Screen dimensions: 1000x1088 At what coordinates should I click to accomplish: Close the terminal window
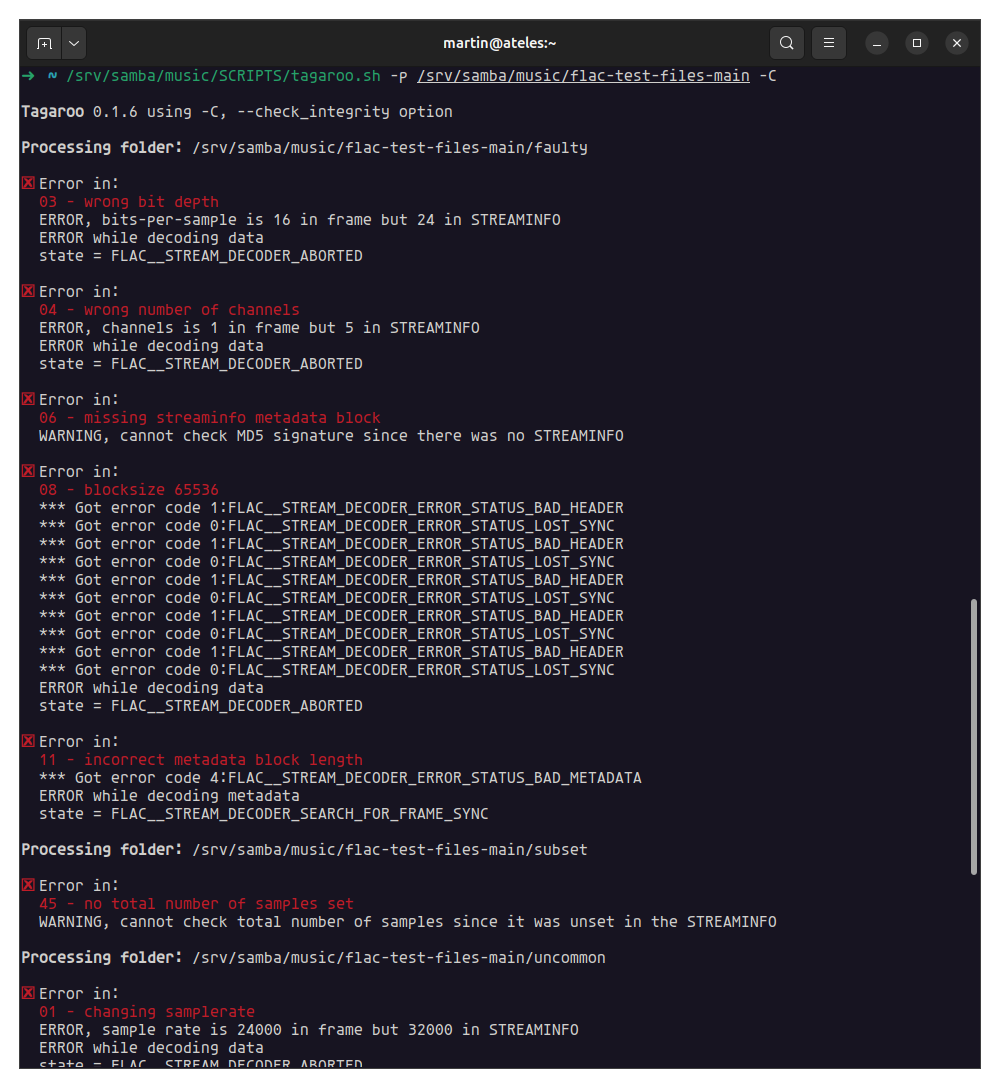pos(957,43)
